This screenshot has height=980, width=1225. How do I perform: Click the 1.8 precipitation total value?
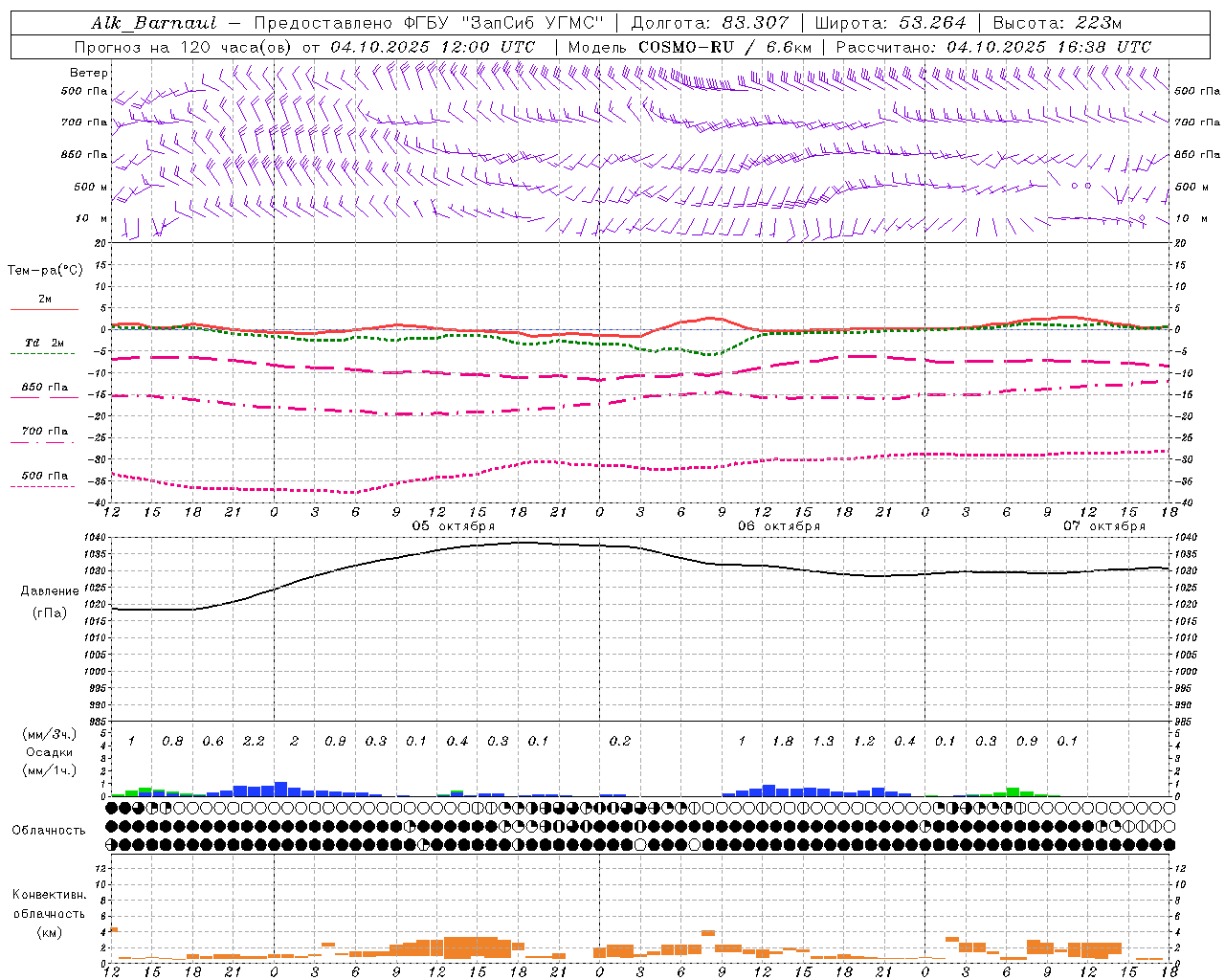[x=783, y=742]
